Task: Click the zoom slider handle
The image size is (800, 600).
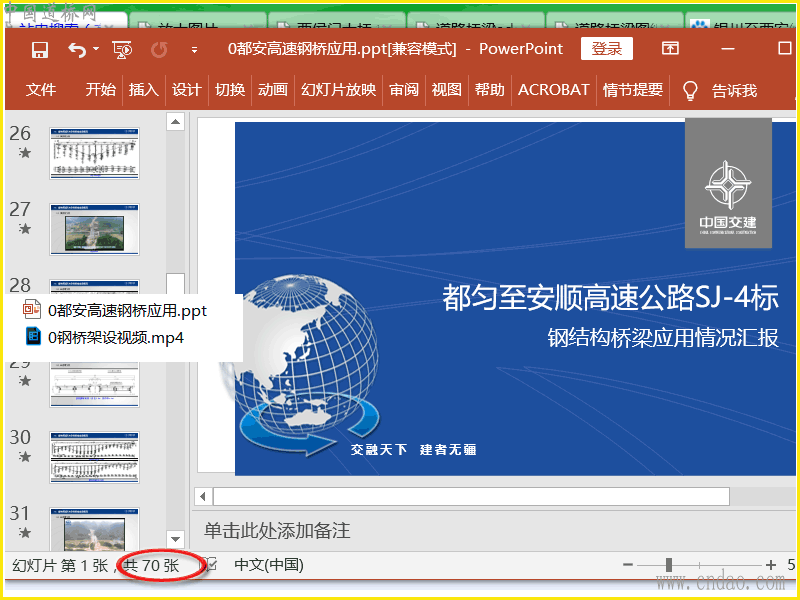Action: pos(668,565)
